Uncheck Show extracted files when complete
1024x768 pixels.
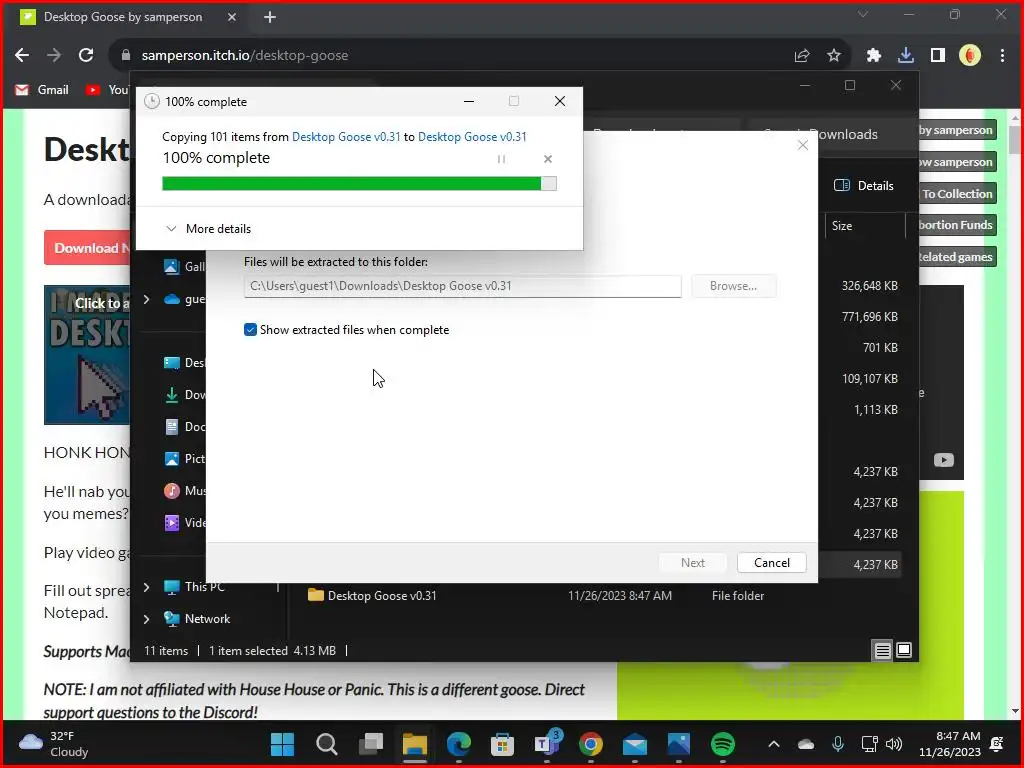tap(250, 330)
